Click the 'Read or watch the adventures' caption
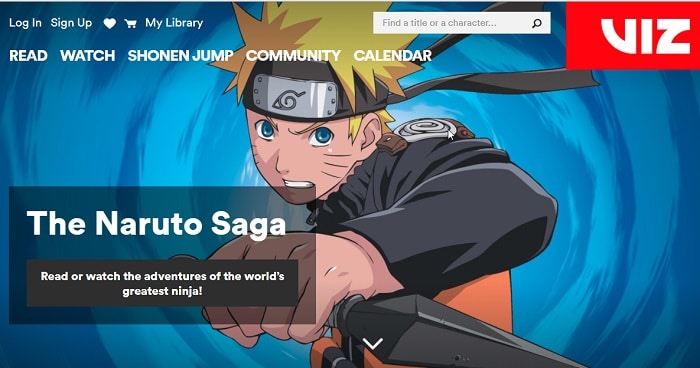 tap(162, 284)
